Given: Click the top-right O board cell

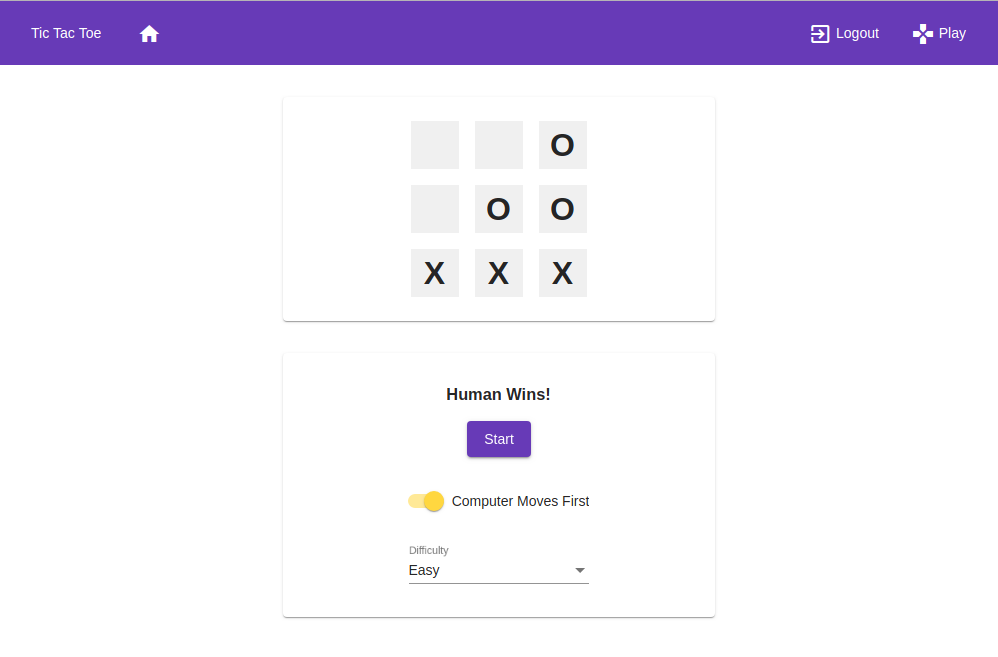Looking at the screenshot, I should 562,145.
